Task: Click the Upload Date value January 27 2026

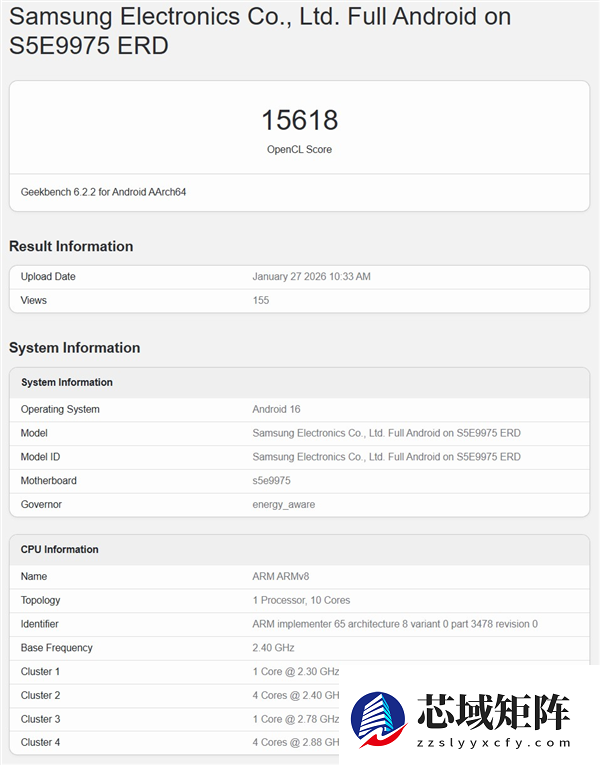Action: [311, 277]
